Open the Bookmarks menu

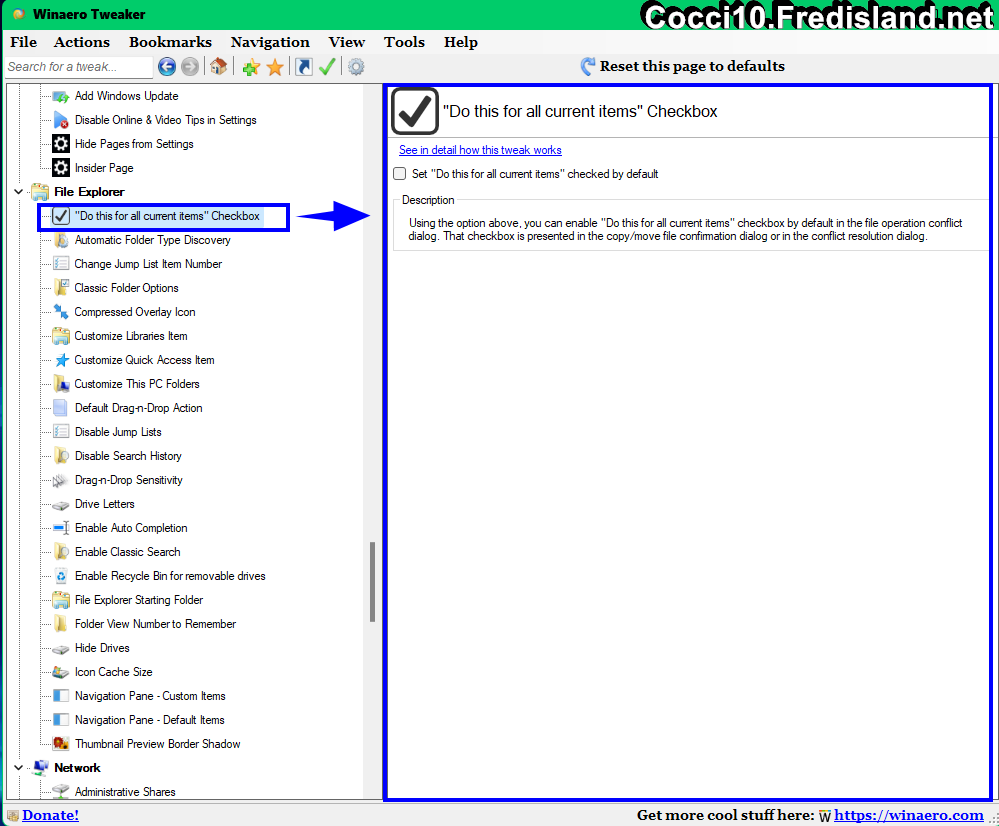click(x=170, y=42)
